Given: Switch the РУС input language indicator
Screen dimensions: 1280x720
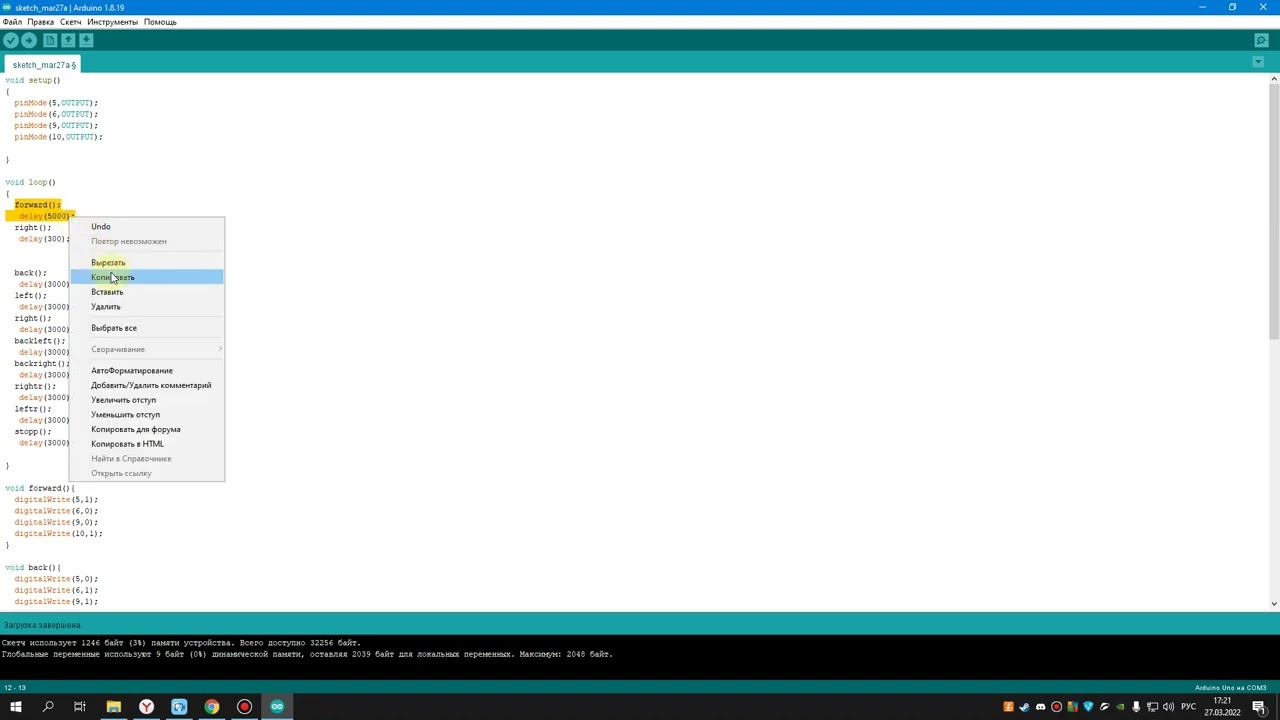Looking at the screenshot, I should (x=1188, y=707).
